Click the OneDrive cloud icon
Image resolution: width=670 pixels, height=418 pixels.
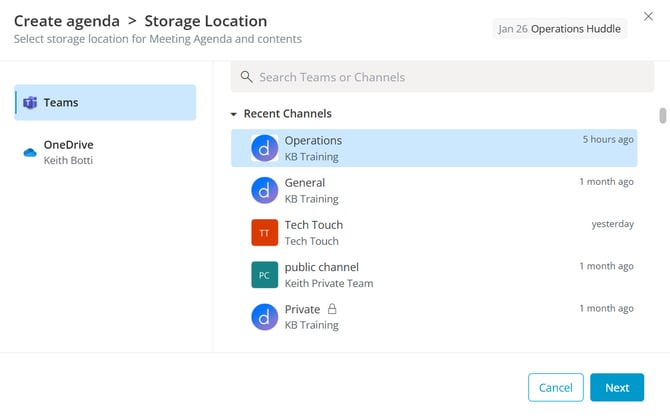30,152
